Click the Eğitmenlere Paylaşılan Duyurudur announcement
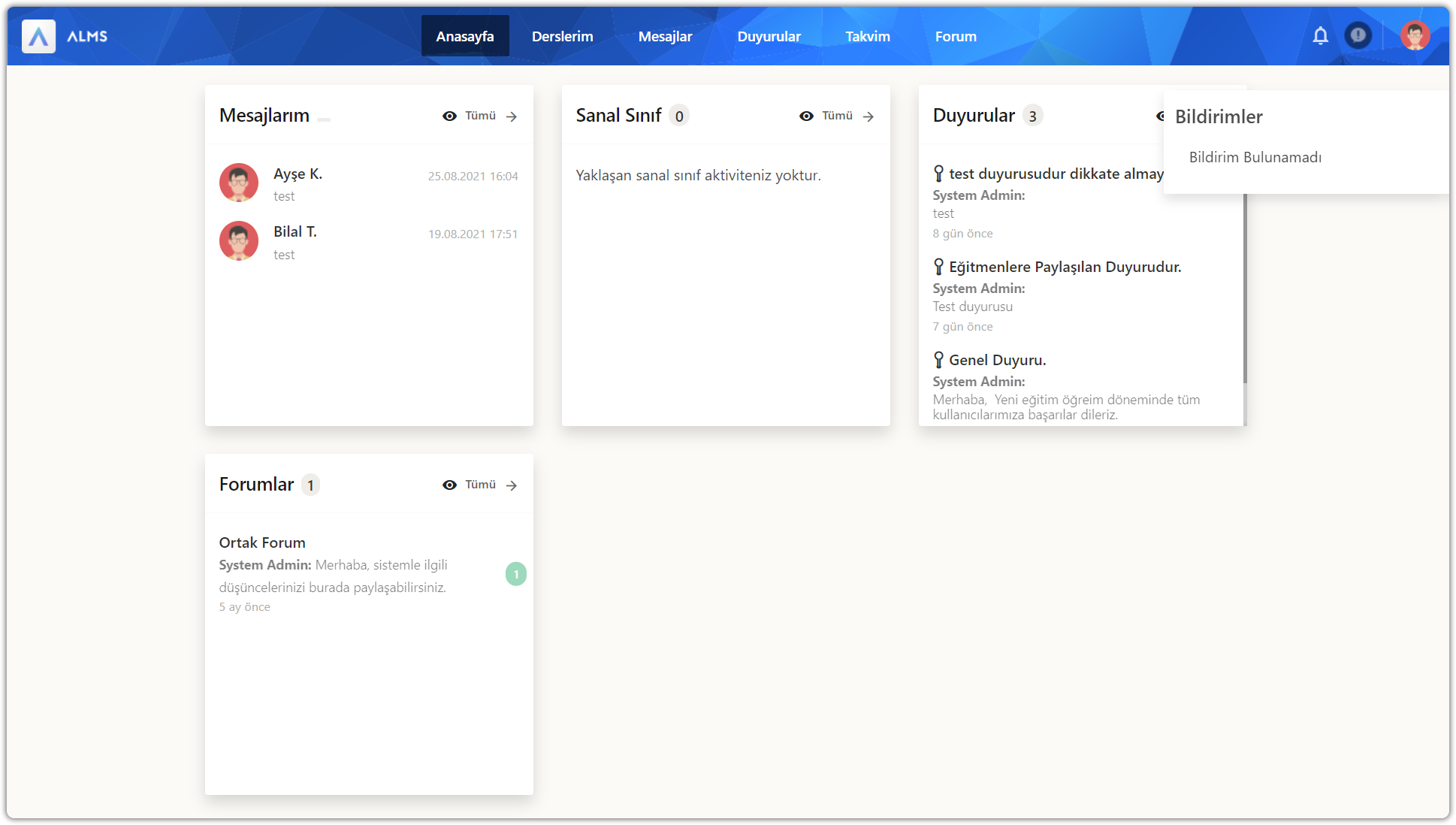Screen dimensions: 1456x825 [1065, 267]
